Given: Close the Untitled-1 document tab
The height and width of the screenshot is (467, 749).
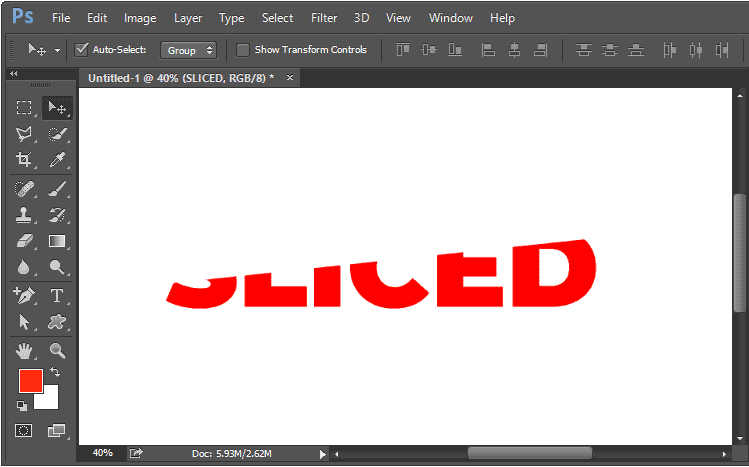Looking at the screenshot, I should coord(289,77).
